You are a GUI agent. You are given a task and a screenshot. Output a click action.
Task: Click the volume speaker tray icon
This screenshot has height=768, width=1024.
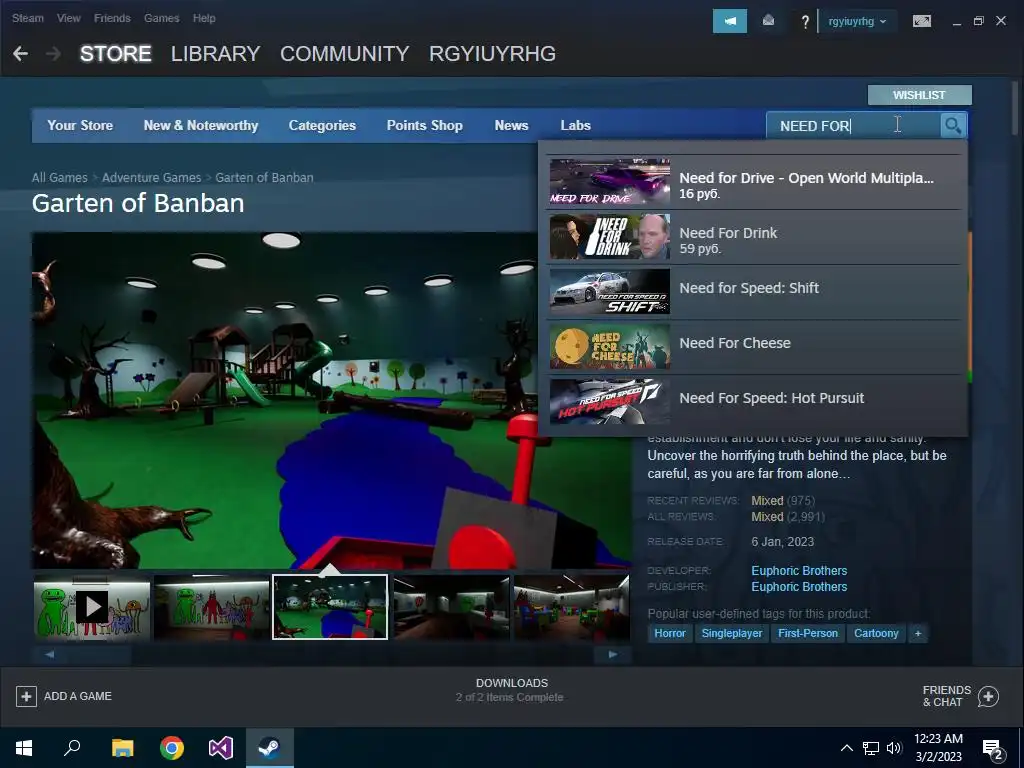click(x=894, y=748)
